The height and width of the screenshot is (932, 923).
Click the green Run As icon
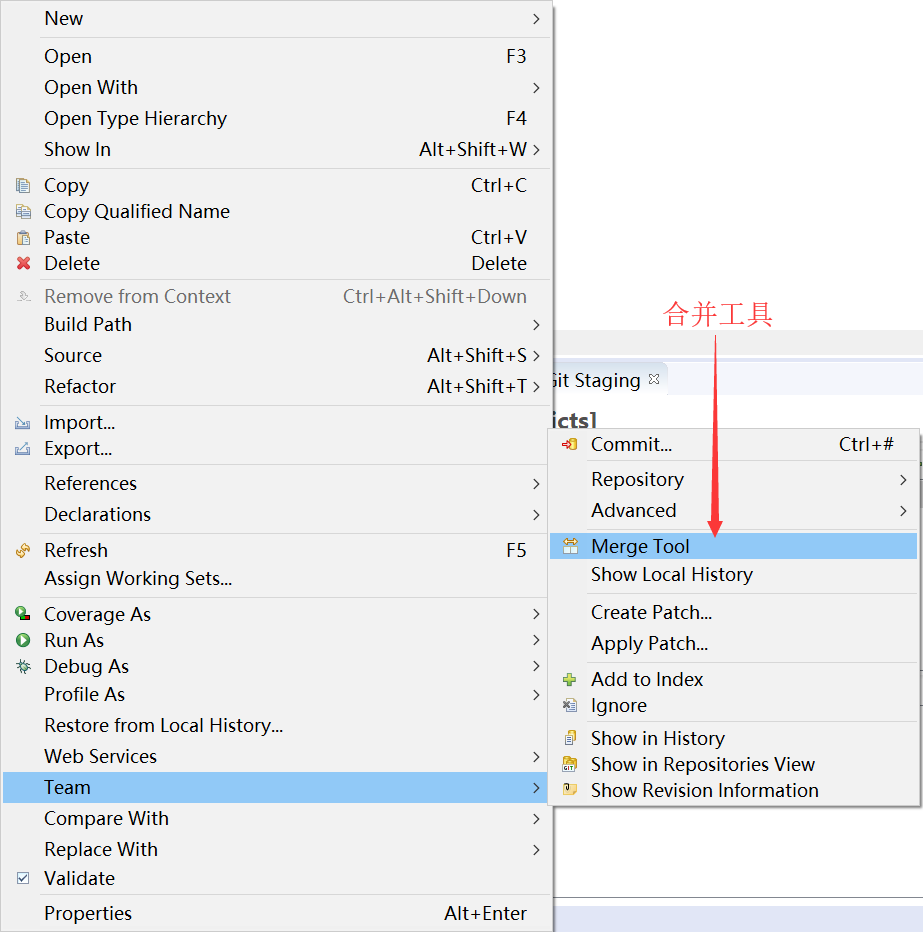(x=23, y=640)
